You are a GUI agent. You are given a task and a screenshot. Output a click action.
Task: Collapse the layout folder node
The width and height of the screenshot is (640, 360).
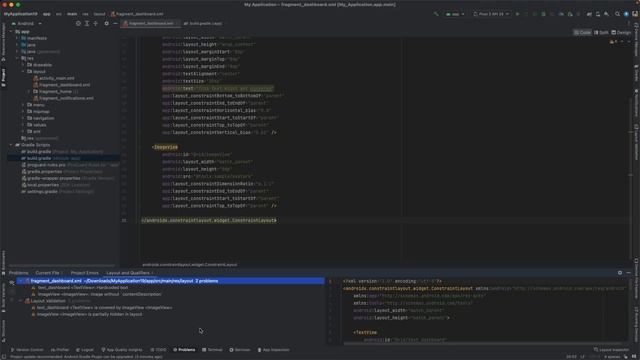pyautogui.click(x=23, y=71)
